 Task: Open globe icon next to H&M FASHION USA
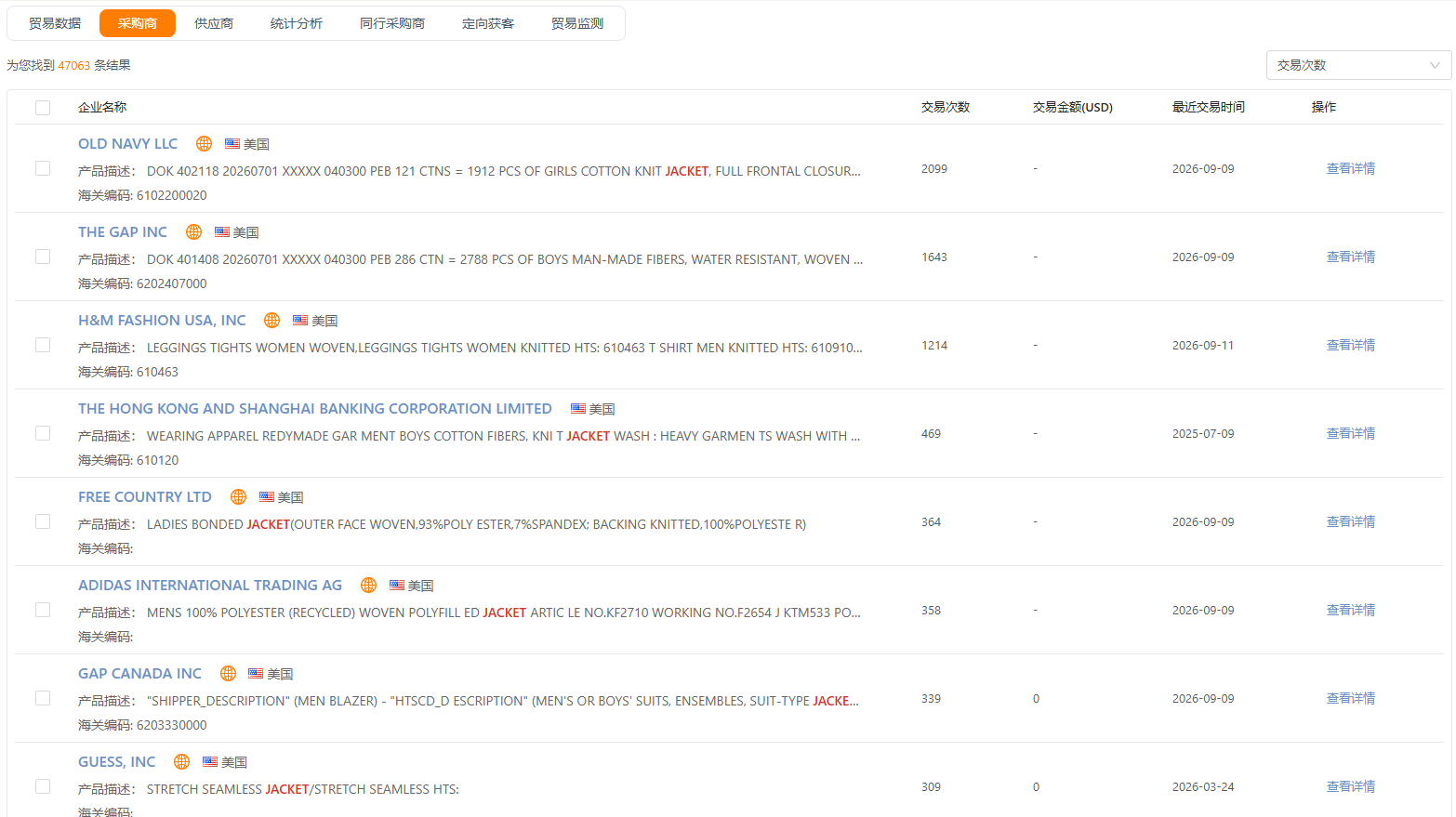point(271,320)
